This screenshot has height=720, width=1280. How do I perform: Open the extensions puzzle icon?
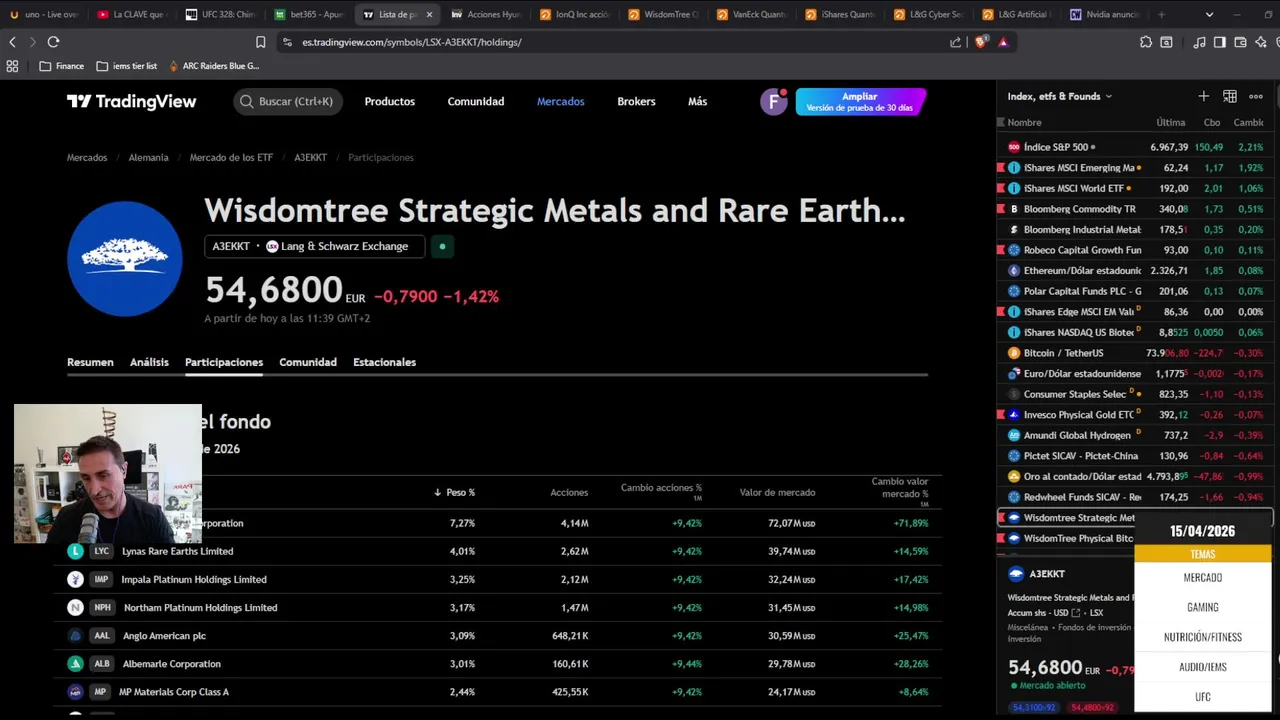pos(1146,42)
